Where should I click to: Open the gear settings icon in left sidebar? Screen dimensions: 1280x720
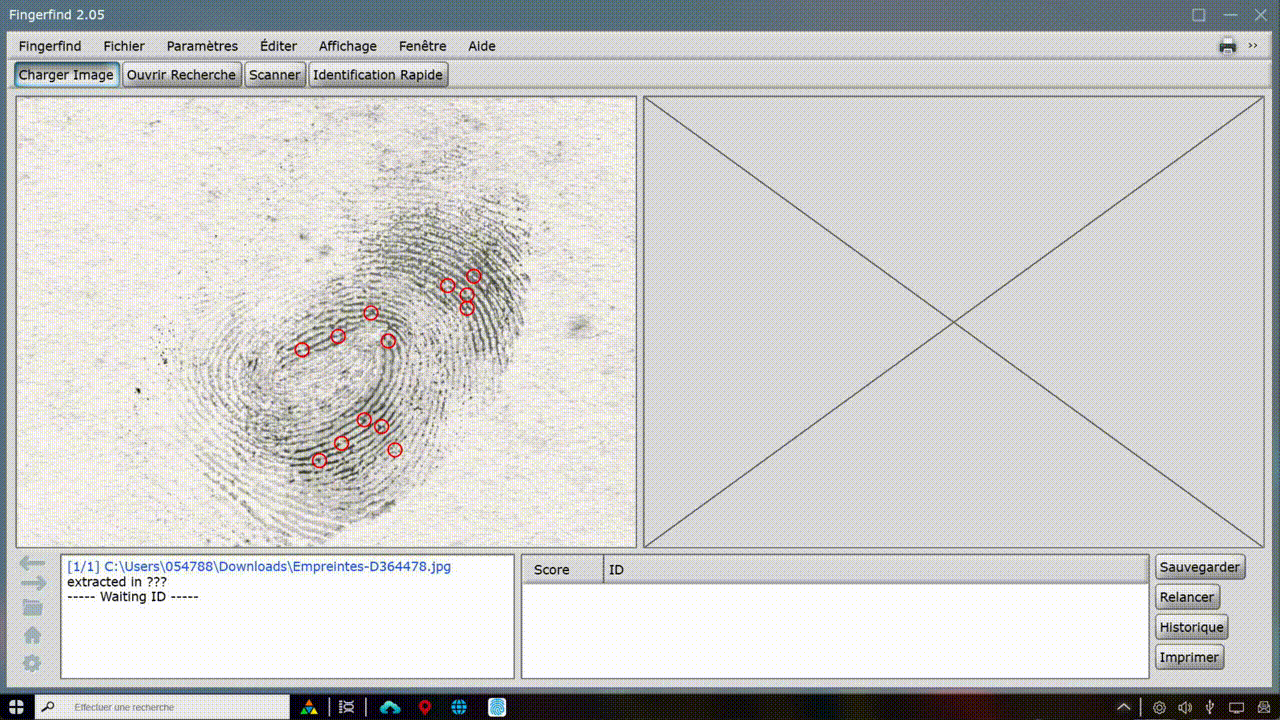tap(32, 663)
